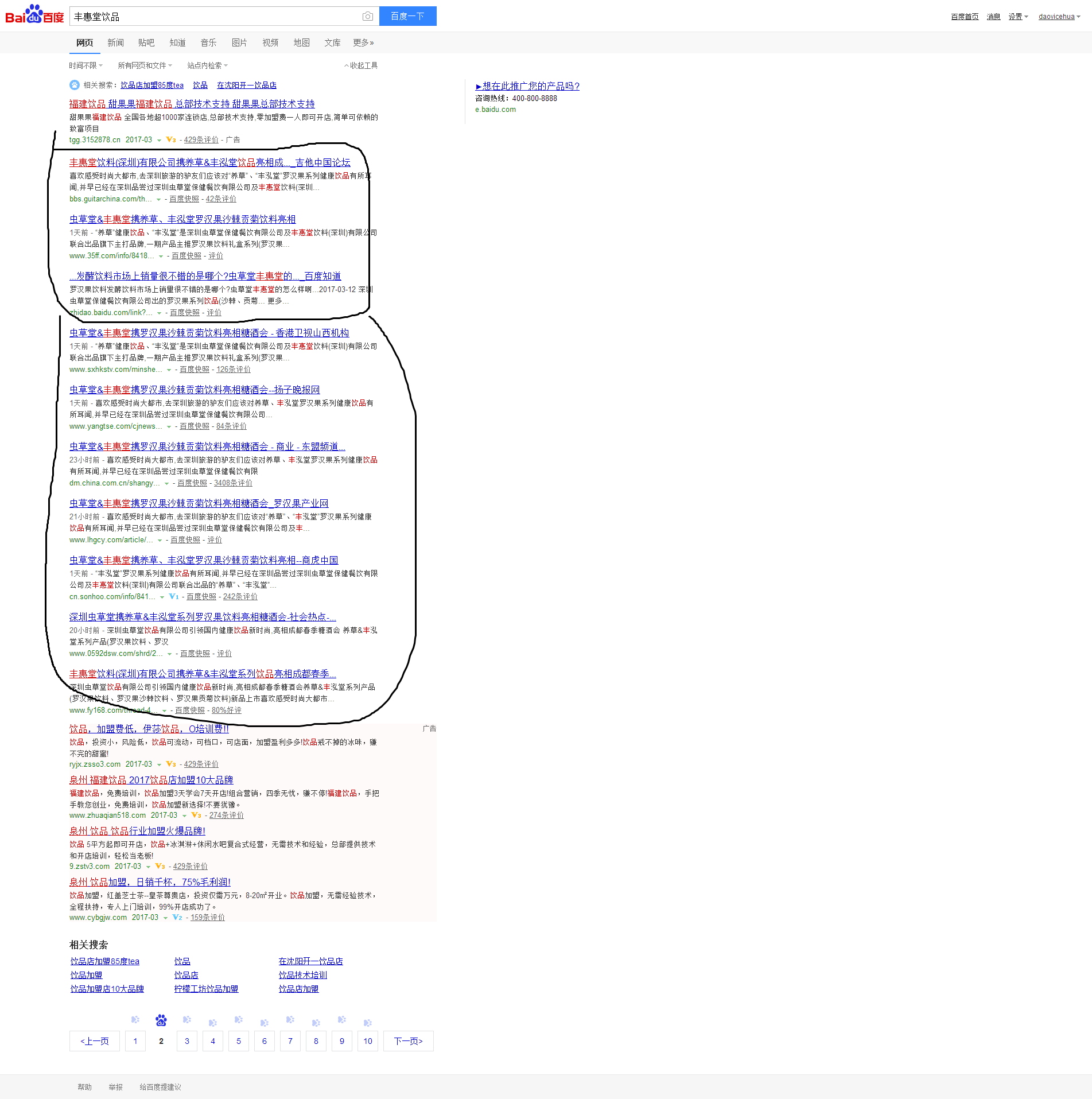This screenshot has height=1099, width=1092.
Task: Open the ad 泉州 福建饮品 2017饮品店加盟10大品牌
Action: [x=151, y=780]
